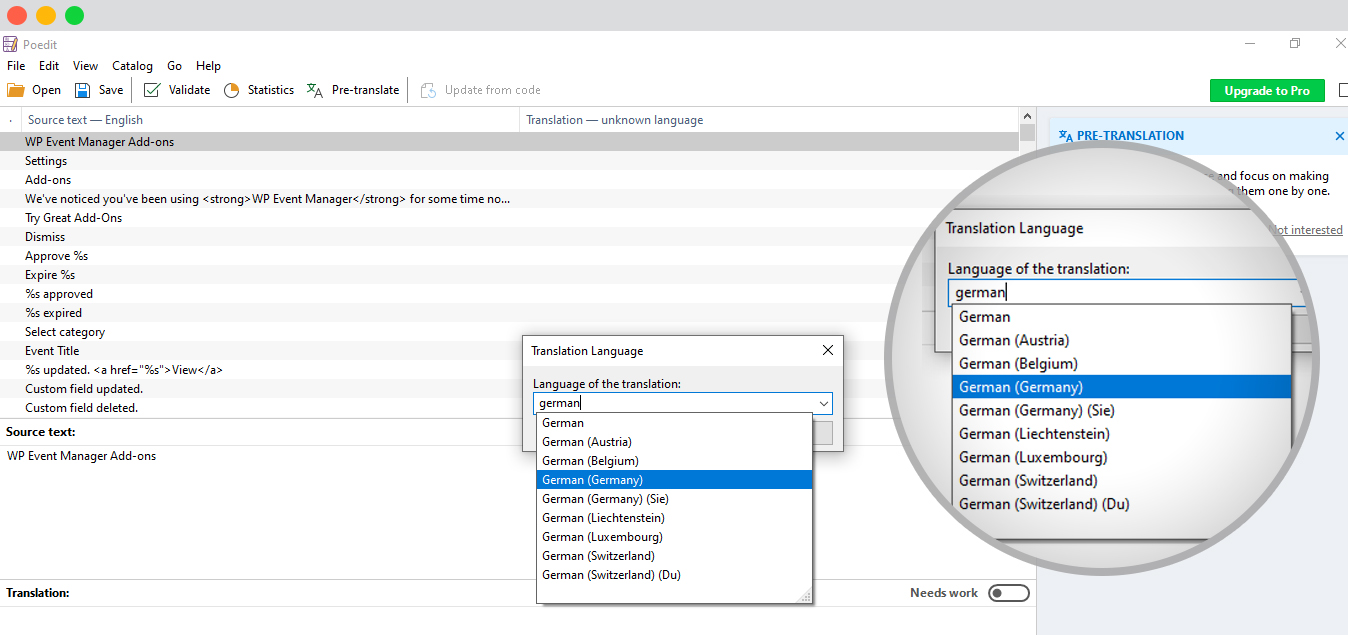Select the We've noticed you've been using row
This screenshot has height=635, width=1348.
point(510,199)
